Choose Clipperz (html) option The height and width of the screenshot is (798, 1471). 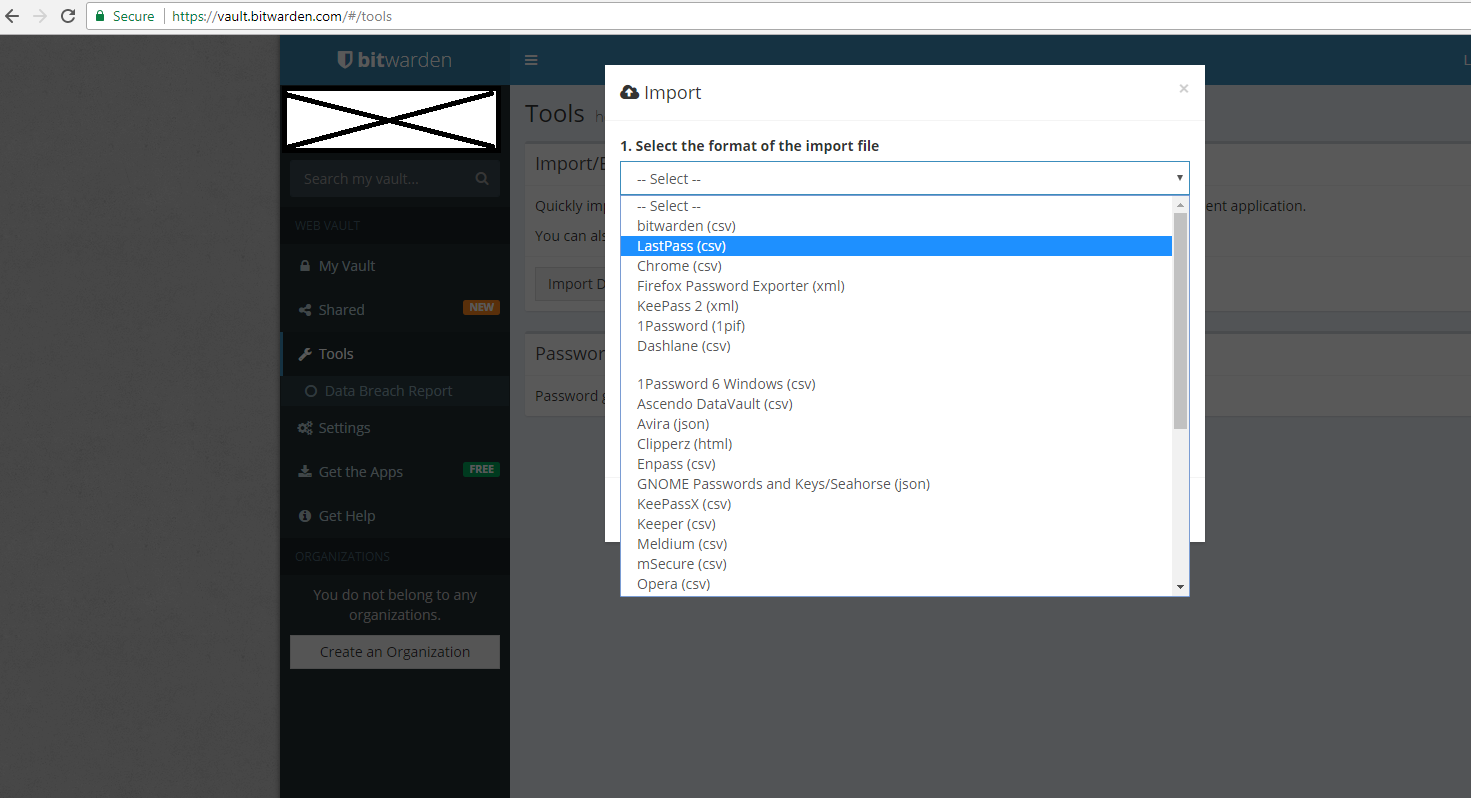[x=896, y=444]
